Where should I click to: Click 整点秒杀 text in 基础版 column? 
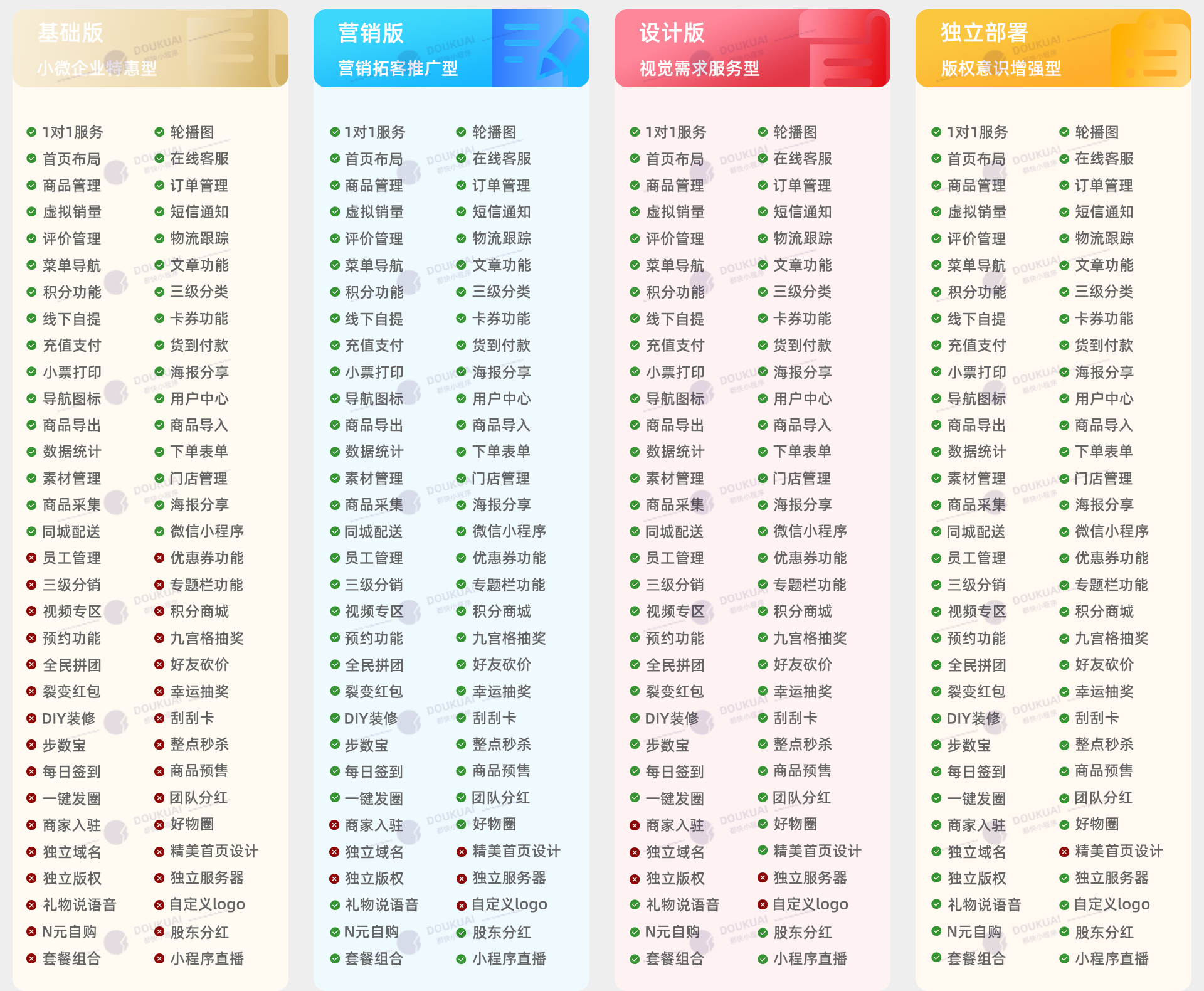[199, 745]
